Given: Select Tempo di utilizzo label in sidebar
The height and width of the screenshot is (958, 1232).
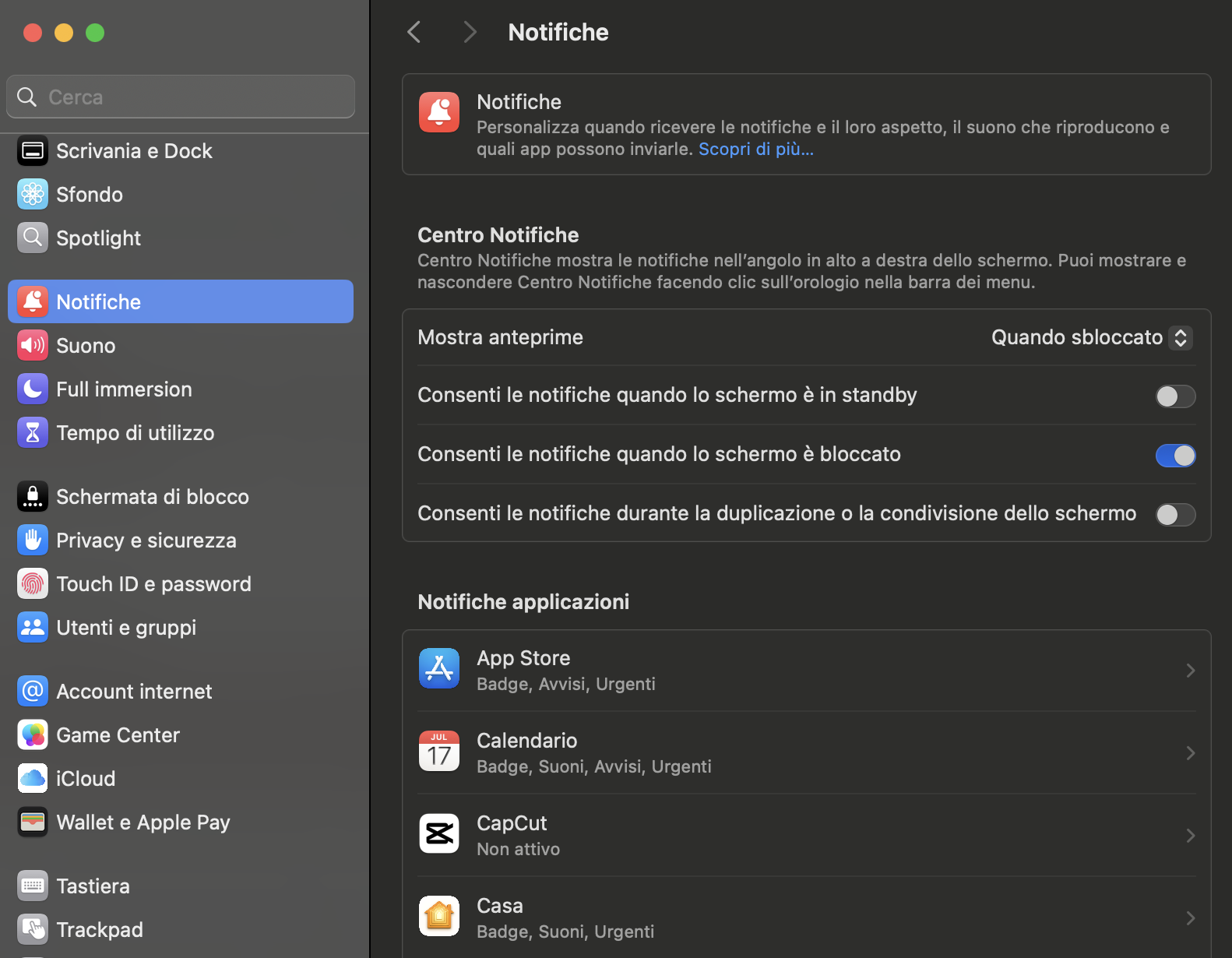Looking at the screenshot, I should (x=136, y=433).
